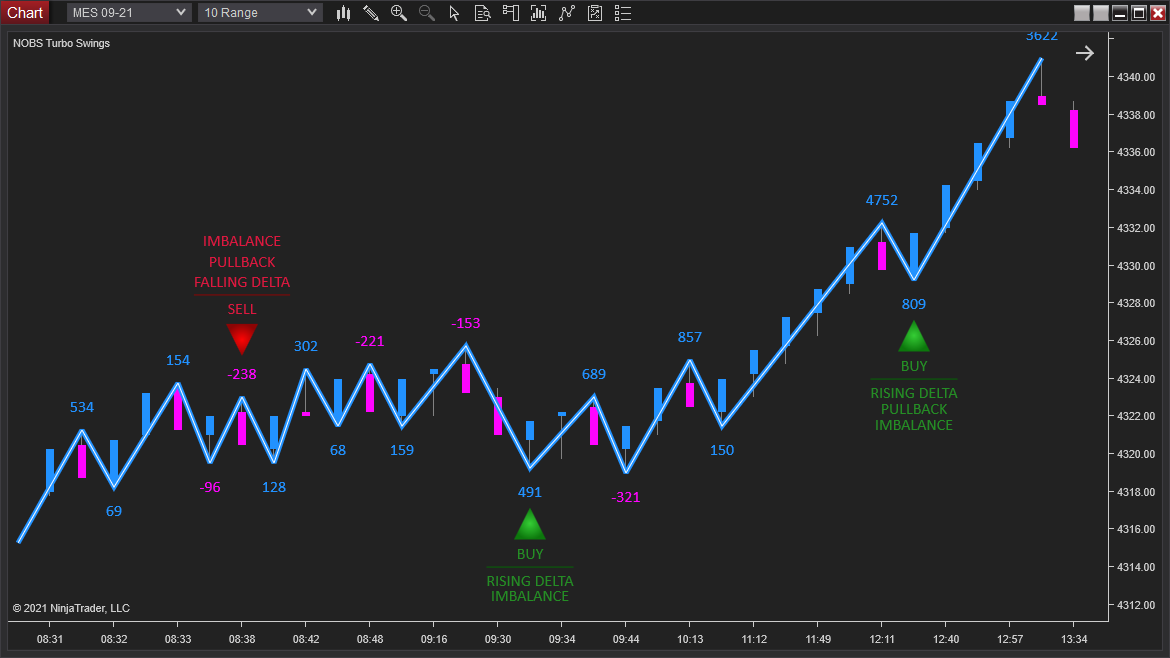The height and width of the screenshot is (658, 1170).
Task: Click the red SELL label
Action: point(242,309)
